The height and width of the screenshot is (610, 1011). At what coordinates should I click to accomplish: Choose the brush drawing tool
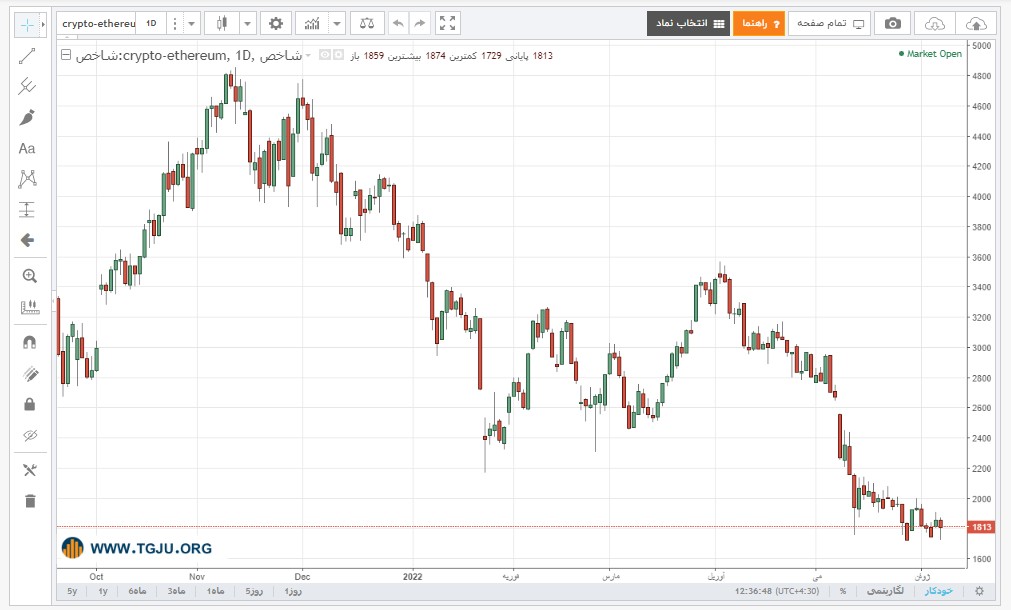pyautogui.click(x=26, y=117)
